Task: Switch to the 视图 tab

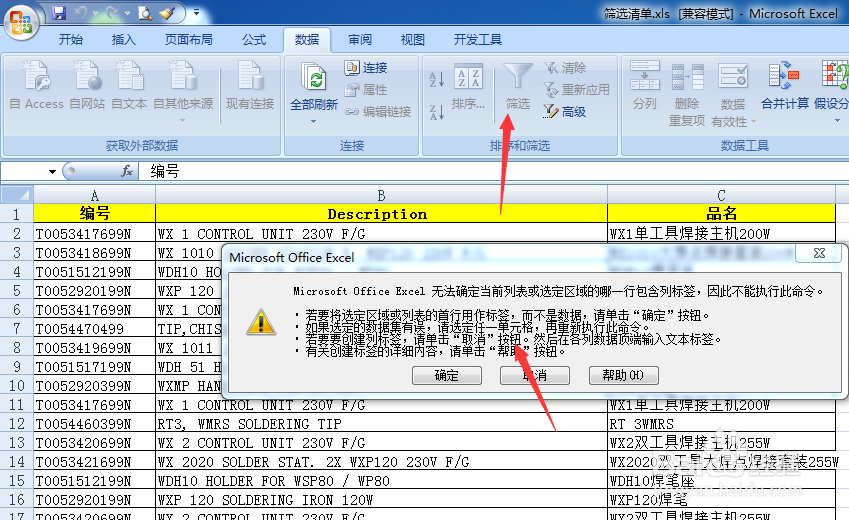Action: (413, 40)
